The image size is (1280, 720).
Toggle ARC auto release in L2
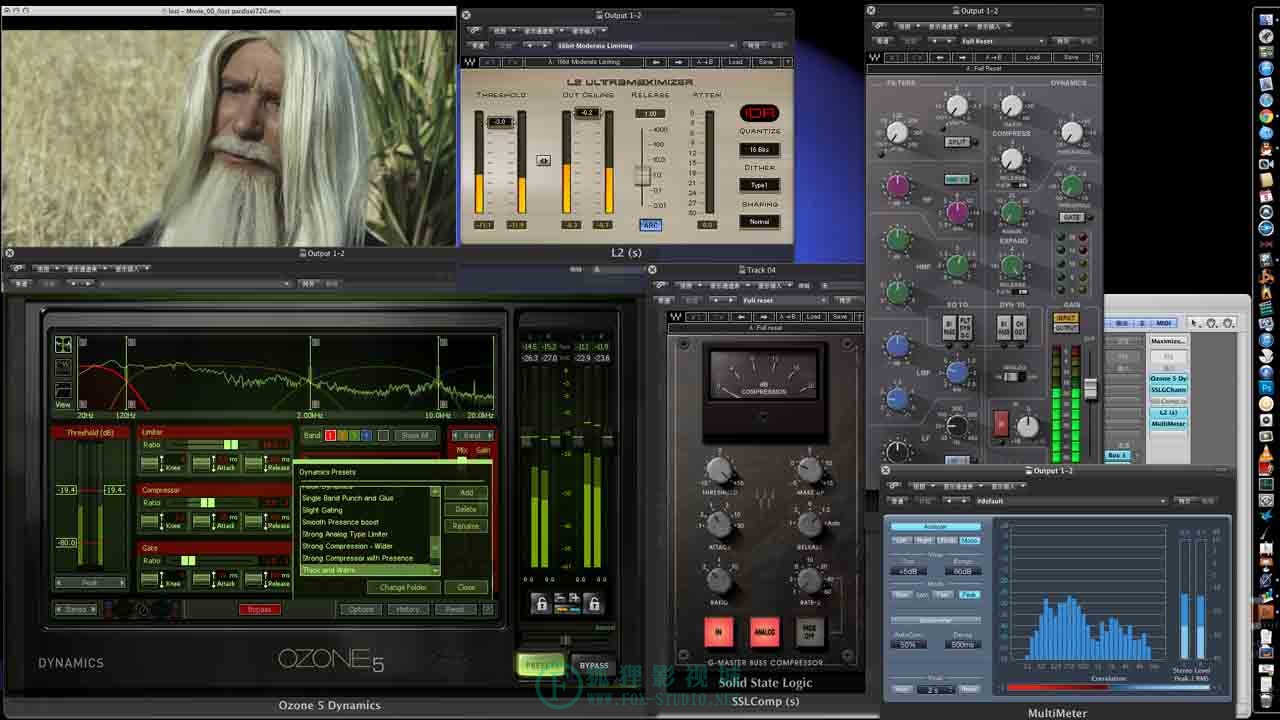pos(650,225)
